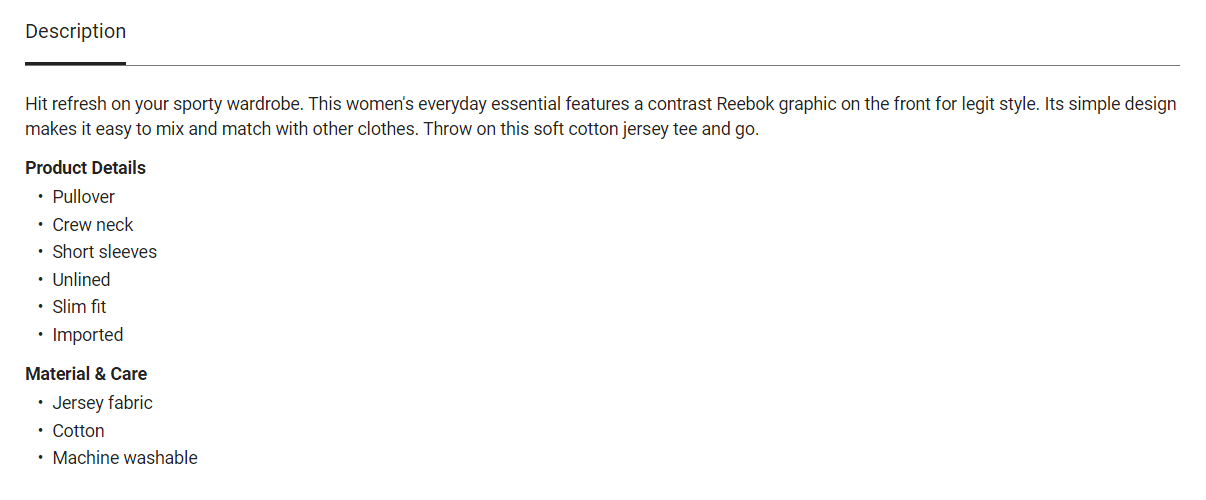1206x500 pixels.
Task: Select the Pullover list item
Action: point(84,197)
